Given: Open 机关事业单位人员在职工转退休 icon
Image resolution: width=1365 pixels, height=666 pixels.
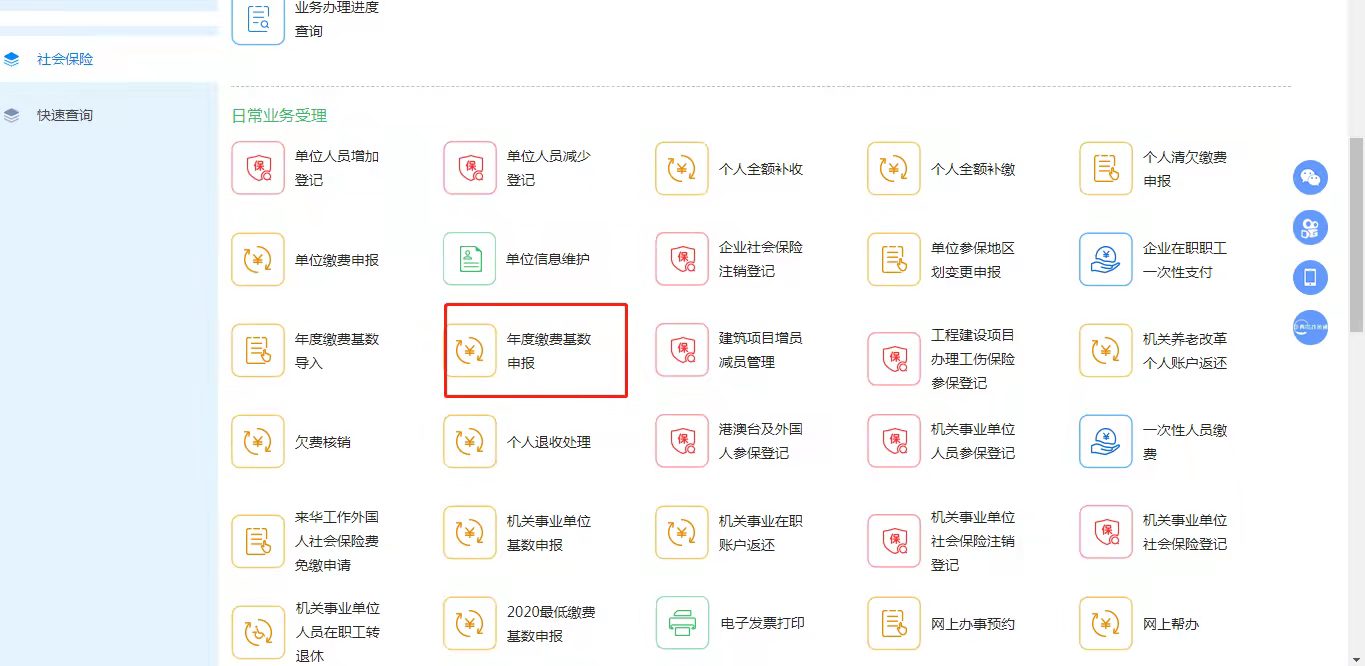Looking at the screenshot, I should pyautogui.click(x=258, y=632).
